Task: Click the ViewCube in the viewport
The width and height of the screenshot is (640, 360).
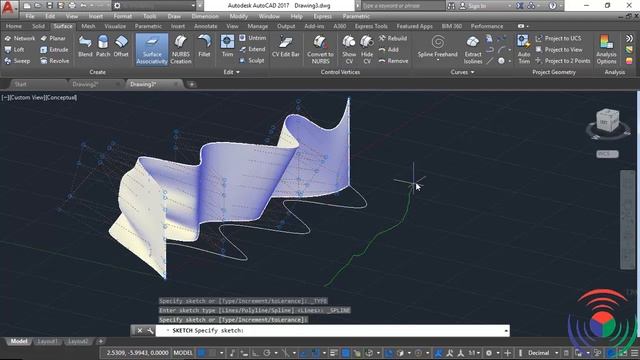Action: [607, 121]
